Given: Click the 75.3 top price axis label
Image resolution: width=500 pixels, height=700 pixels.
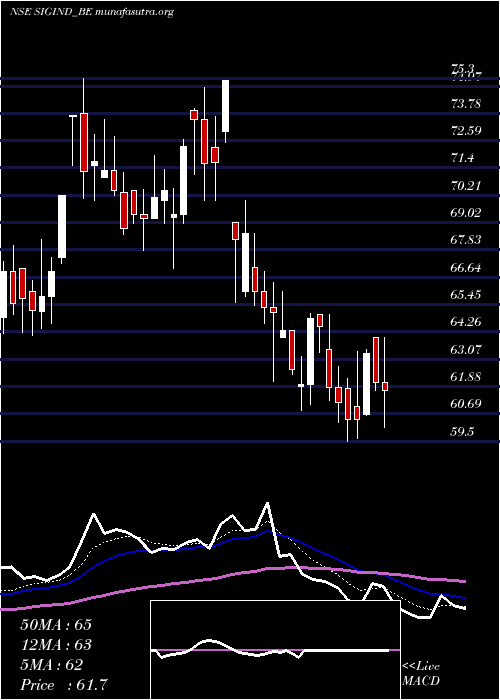Looking at the screenshot, I should tap(463, 69).
